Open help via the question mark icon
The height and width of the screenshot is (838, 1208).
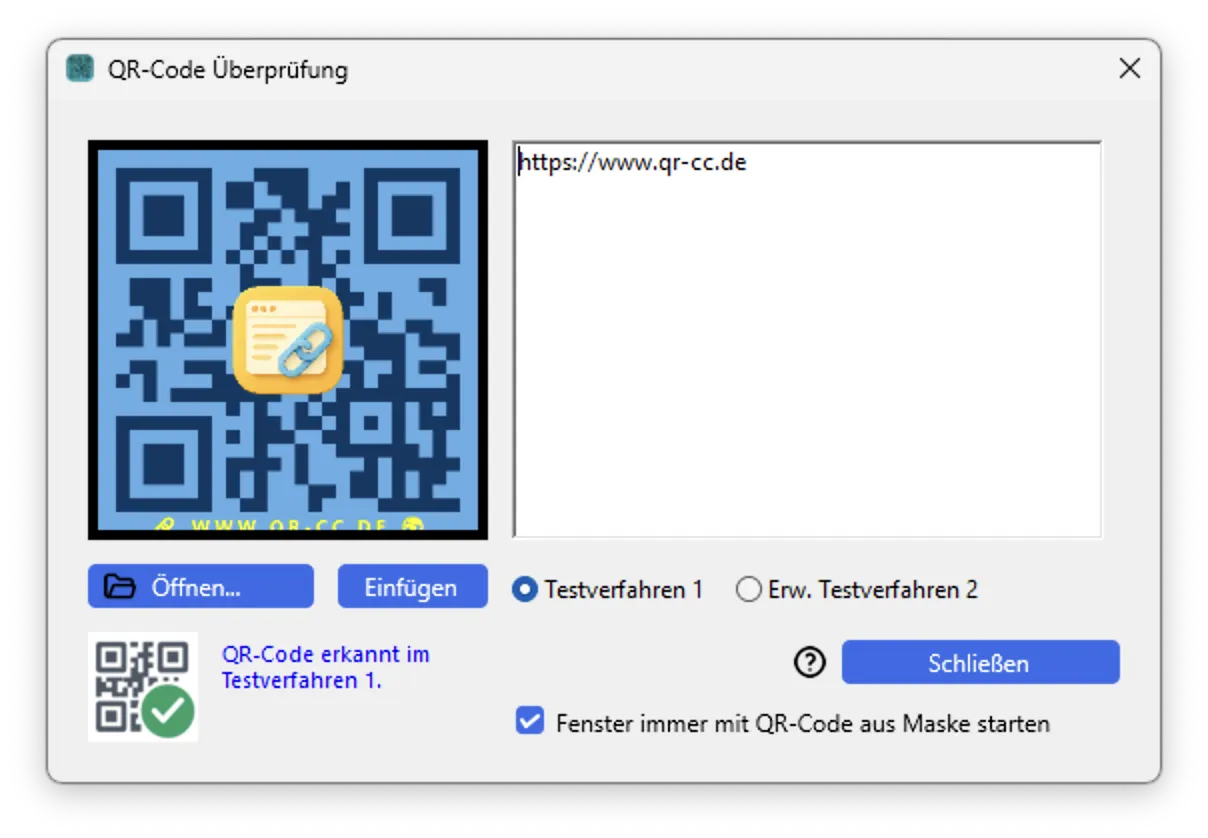click(x=809, y=662)
